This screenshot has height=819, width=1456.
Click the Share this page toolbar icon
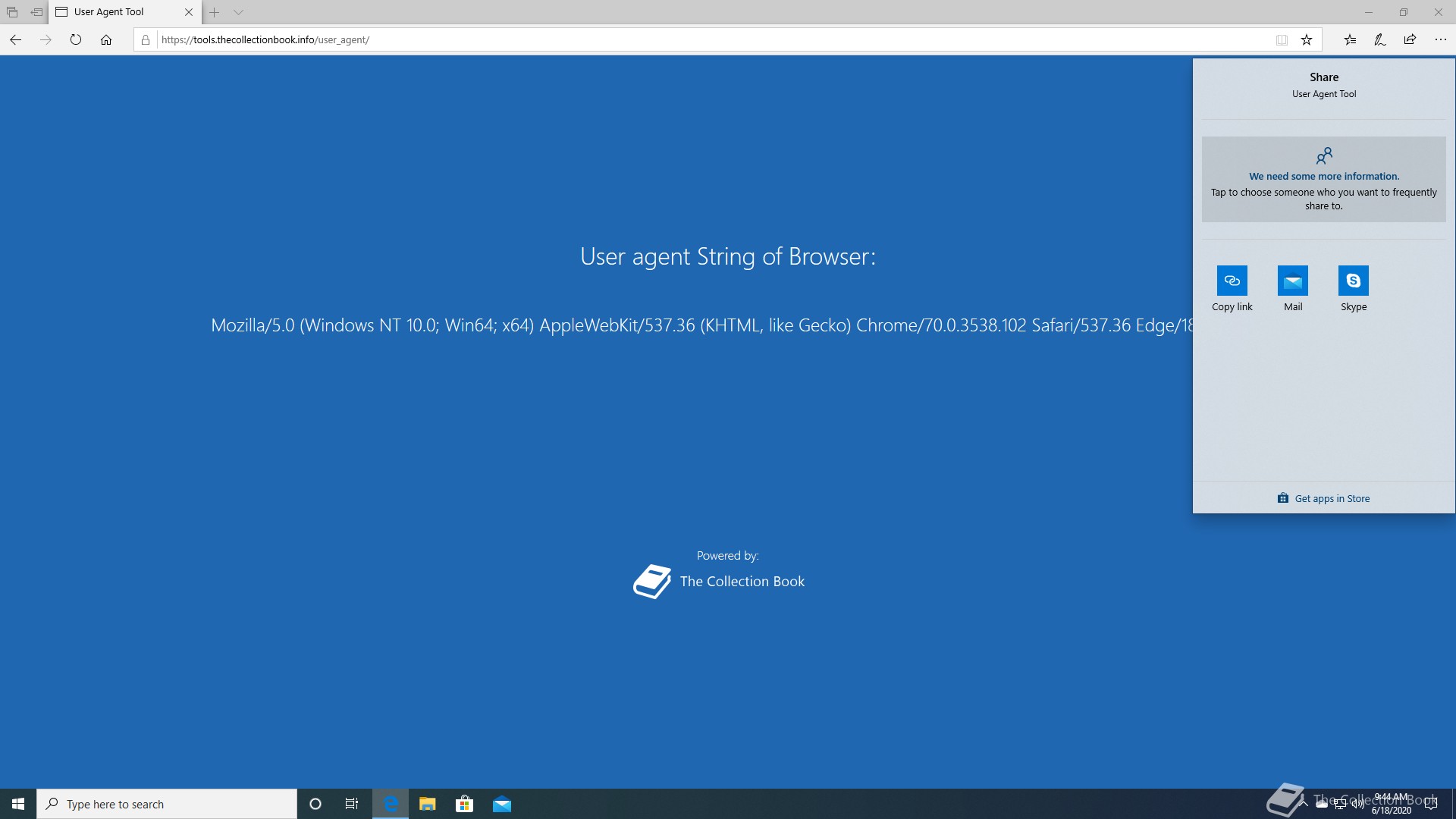pyautogui.click(x=1410, y=39)
